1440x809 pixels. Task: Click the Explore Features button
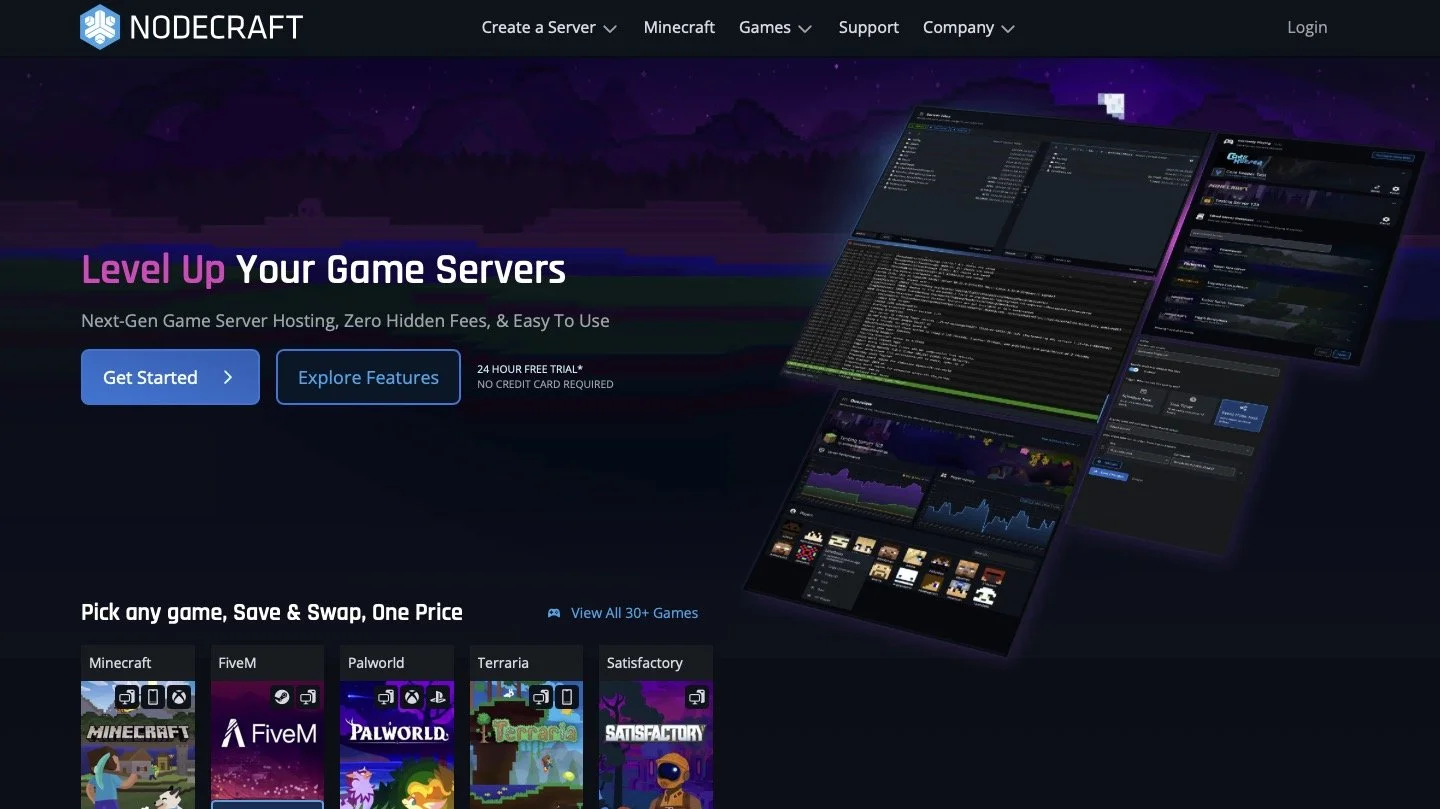click(368, 377)
